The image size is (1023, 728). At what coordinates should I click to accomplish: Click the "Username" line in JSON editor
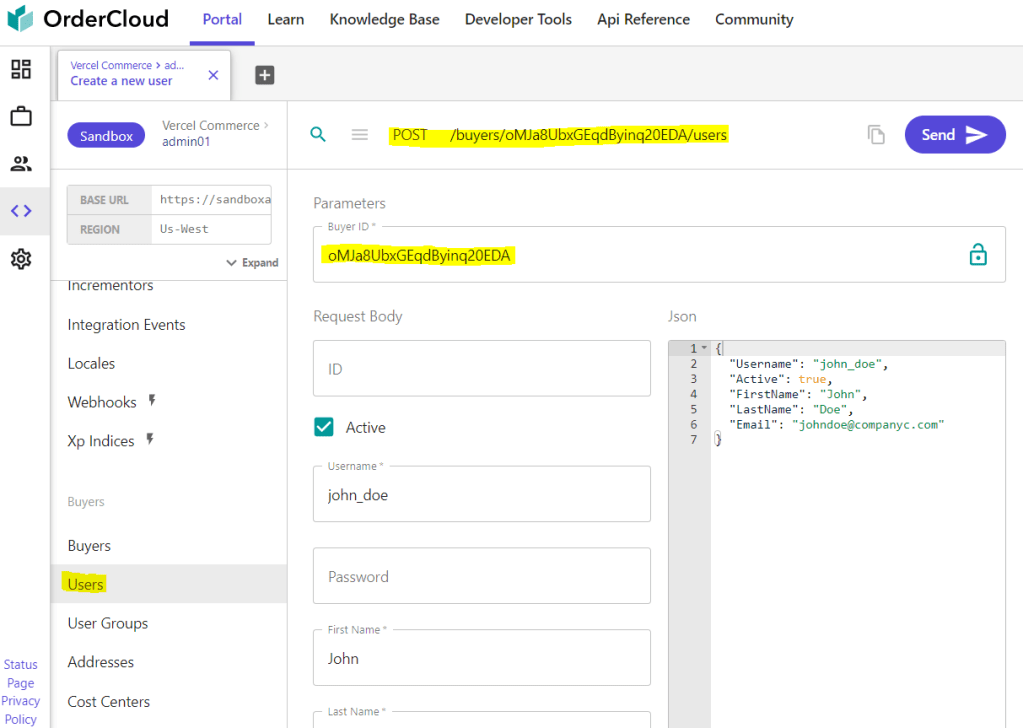pos(808,364)
